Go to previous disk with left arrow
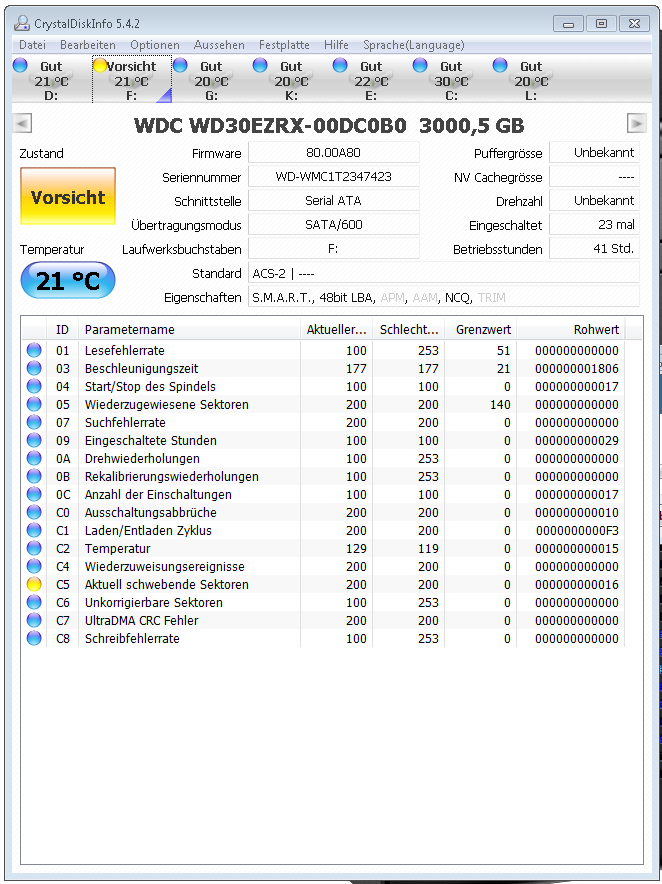 pos(22,123)
